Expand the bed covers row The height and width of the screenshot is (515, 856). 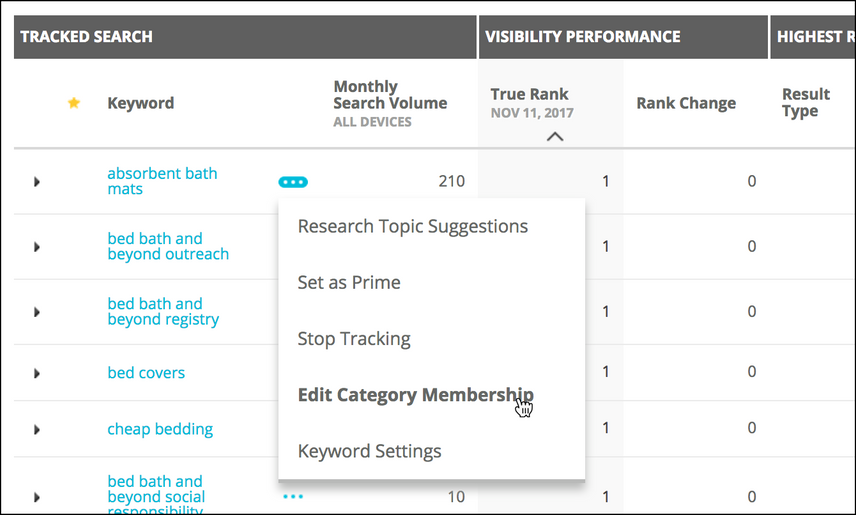[37, 373]
